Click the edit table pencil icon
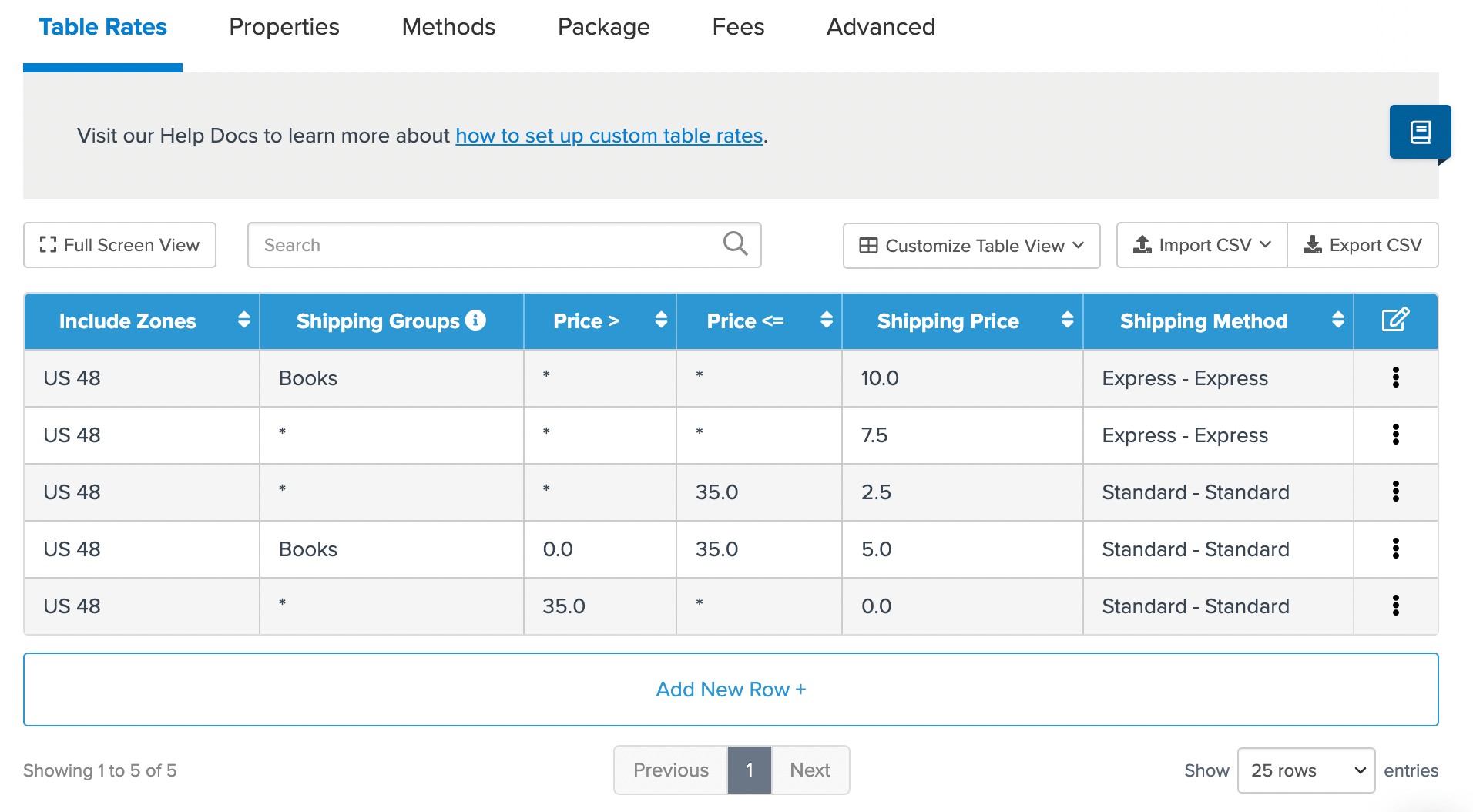Screen dimensions: 1473x812 point(1395,320)
